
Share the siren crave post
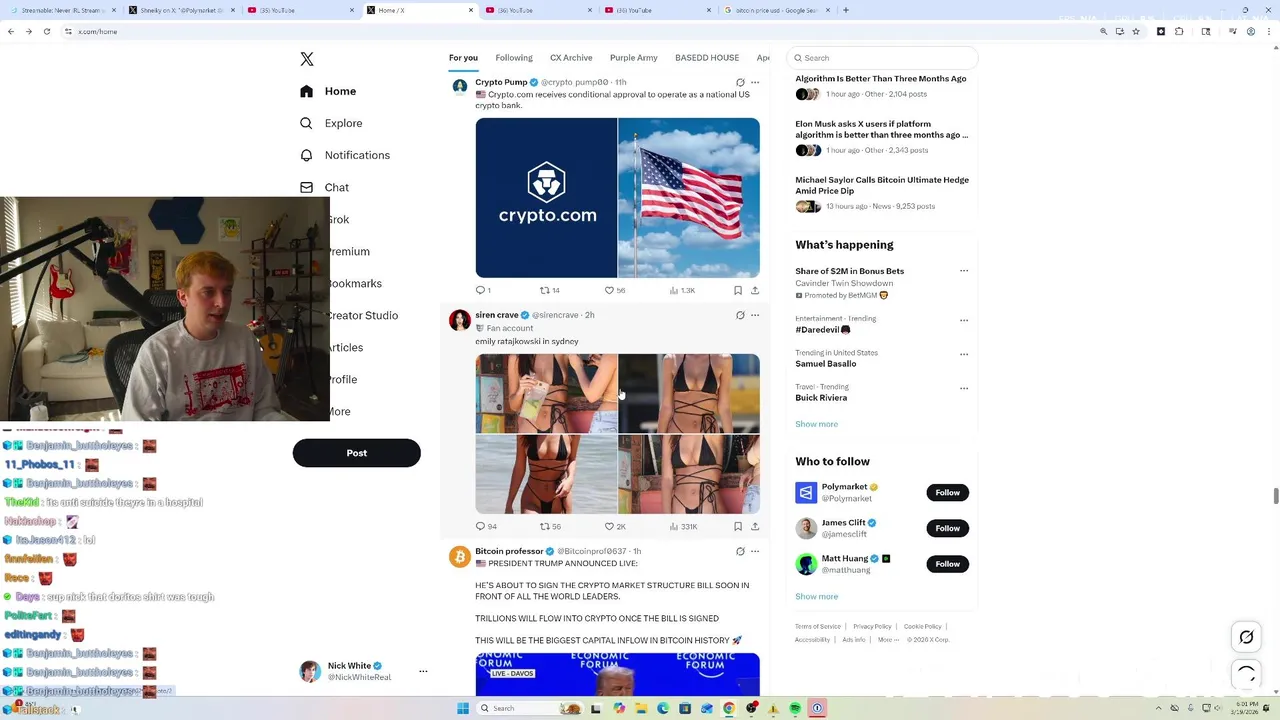755,526
